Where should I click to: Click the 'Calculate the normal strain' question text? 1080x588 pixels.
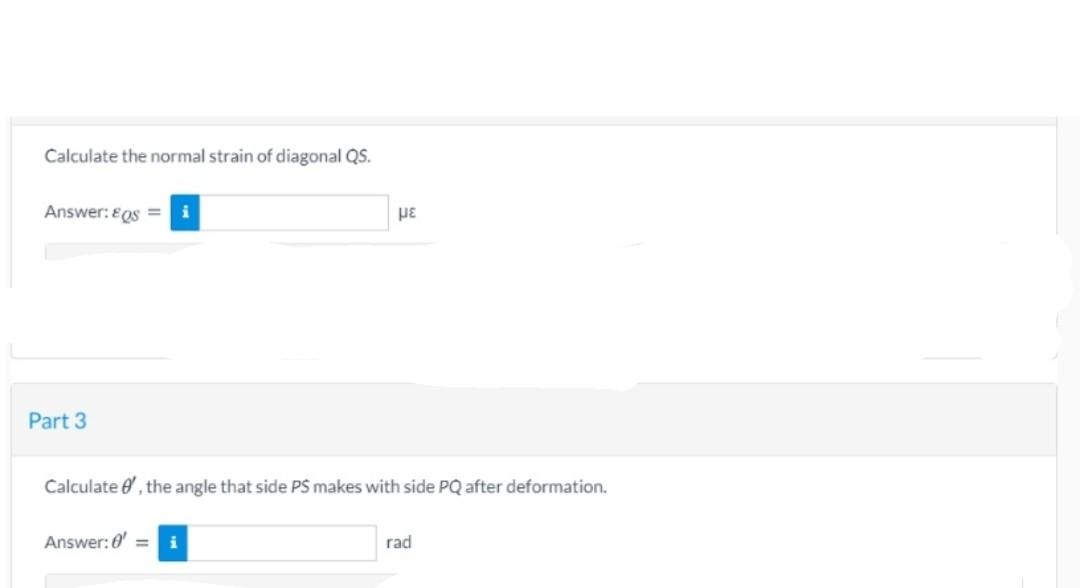tap(207, 156)
